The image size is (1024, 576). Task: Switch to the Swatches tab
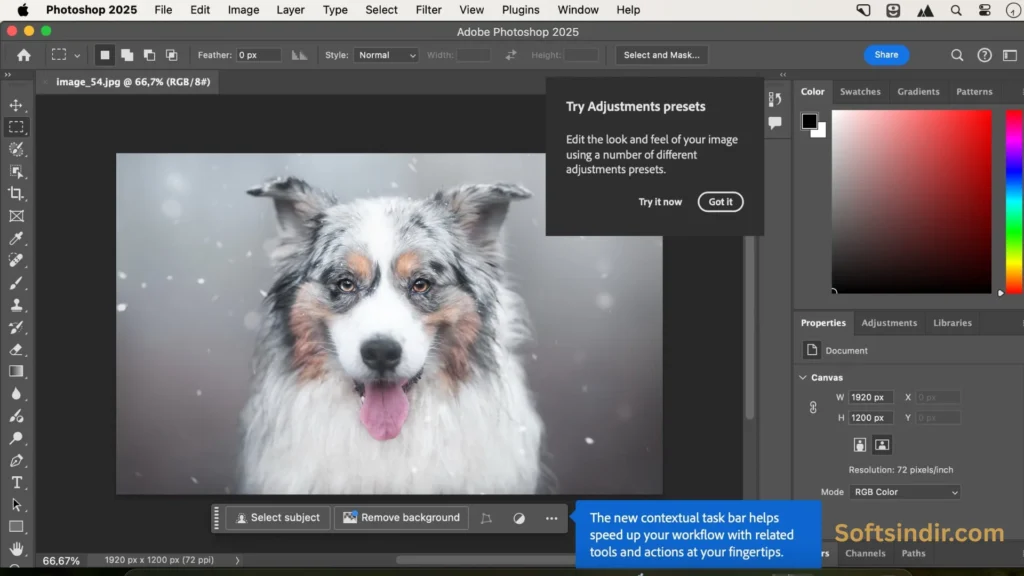pyautogui.click(x=860, y=91)
